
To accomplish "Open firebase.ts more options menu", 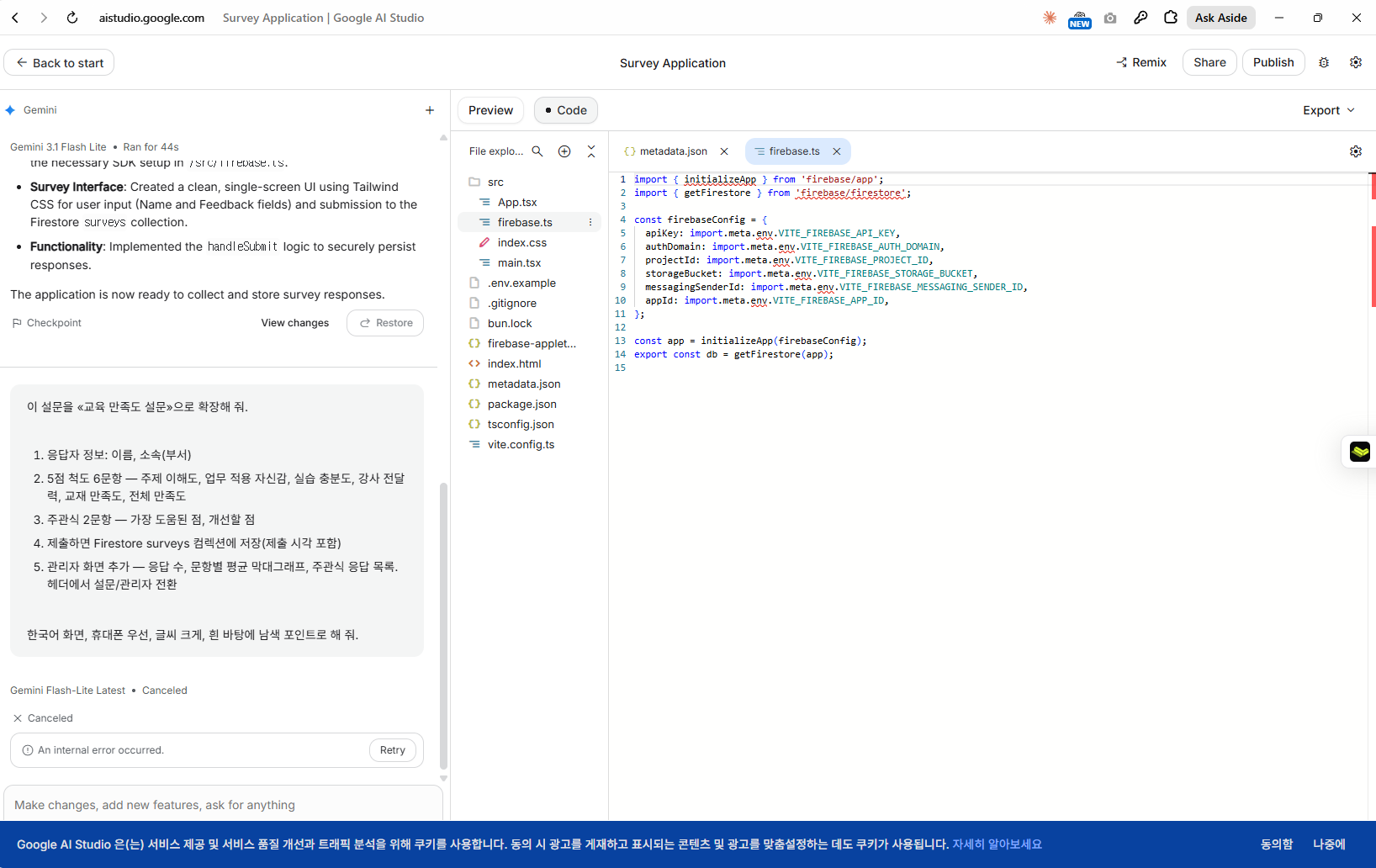I will (x=590, y=222).
